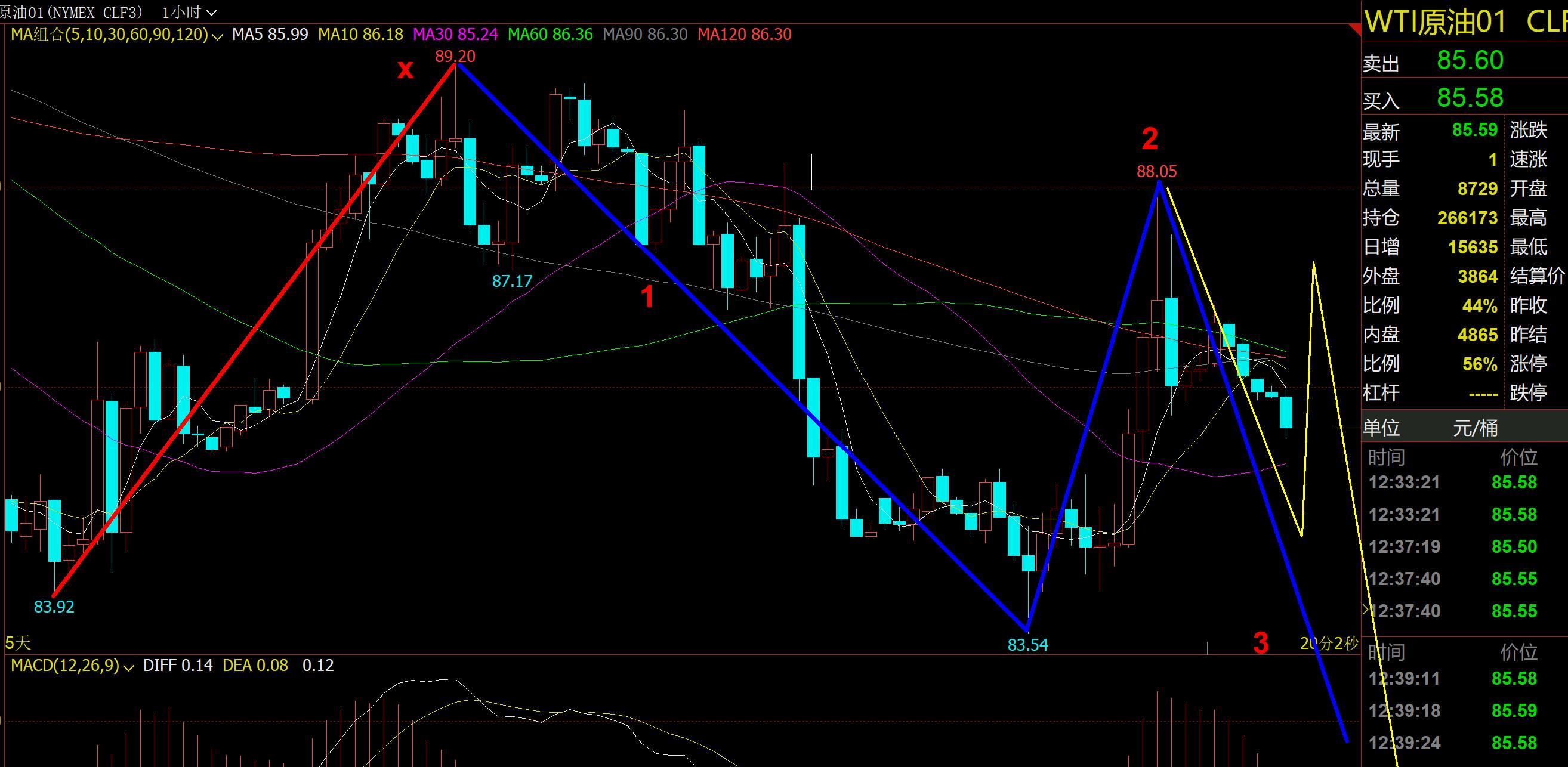This screenshot has height=767, width=1568.
Task: Click the 现手 value 1
Action: pyautogui.click(x=1492, y=160)
